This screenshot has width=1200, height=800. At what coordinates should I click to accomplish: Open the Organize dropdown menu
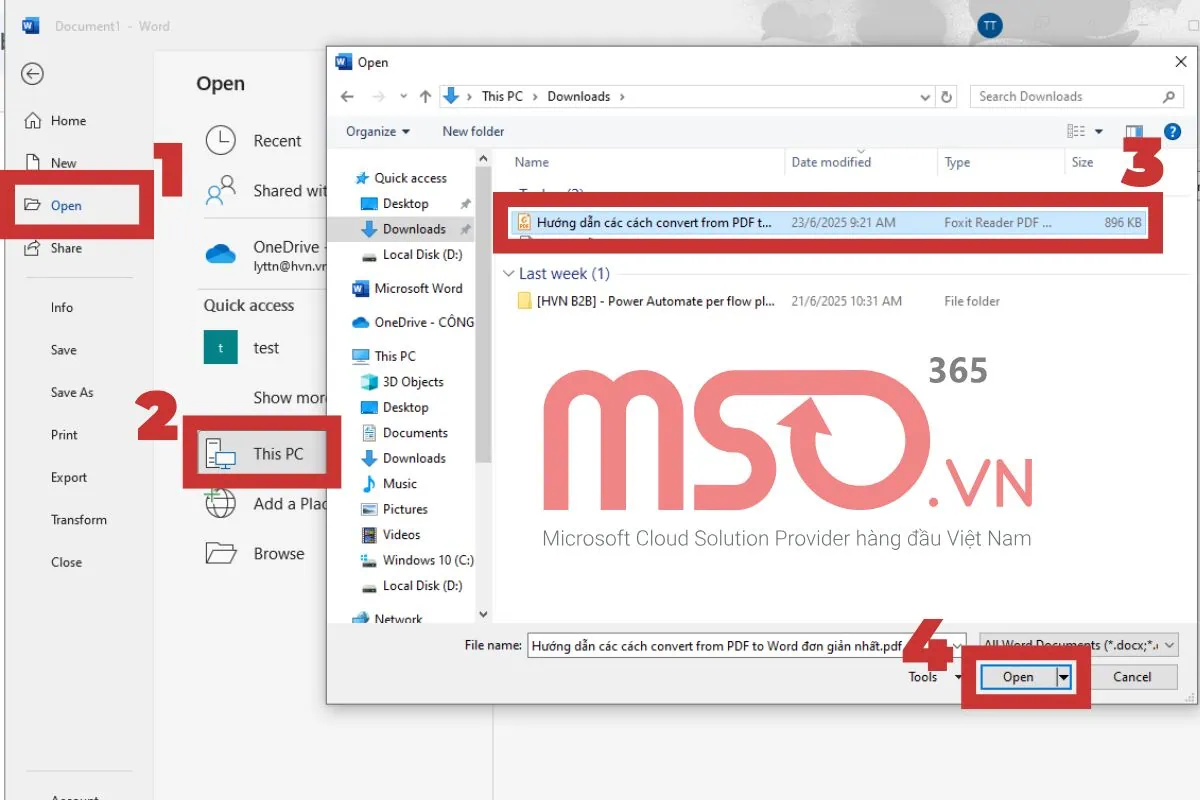[x=378, y=132]
